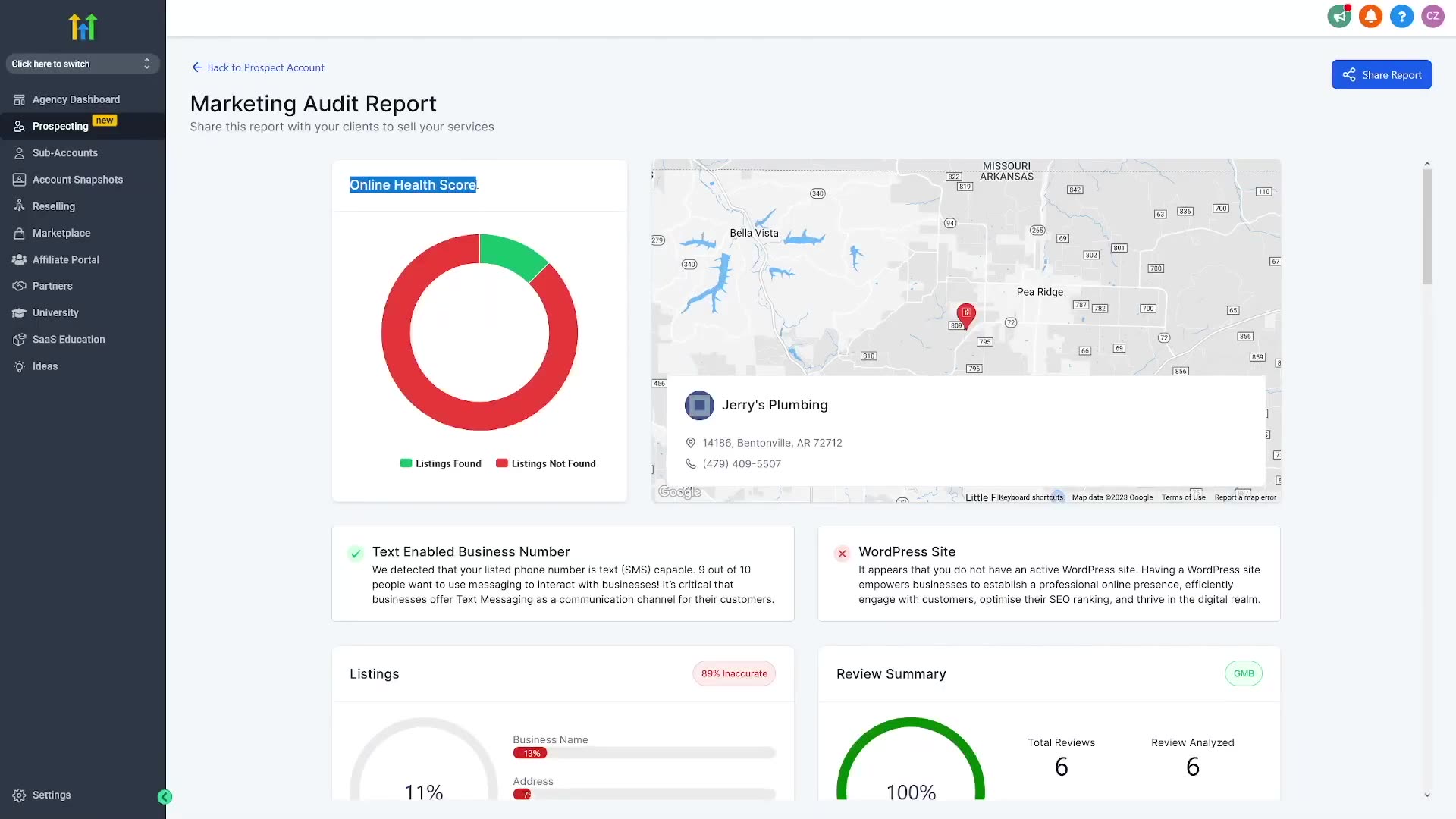Click the red X WordPress Site icon
The width and height of the screenshot is (1456, 819).
tap(842, 554)
